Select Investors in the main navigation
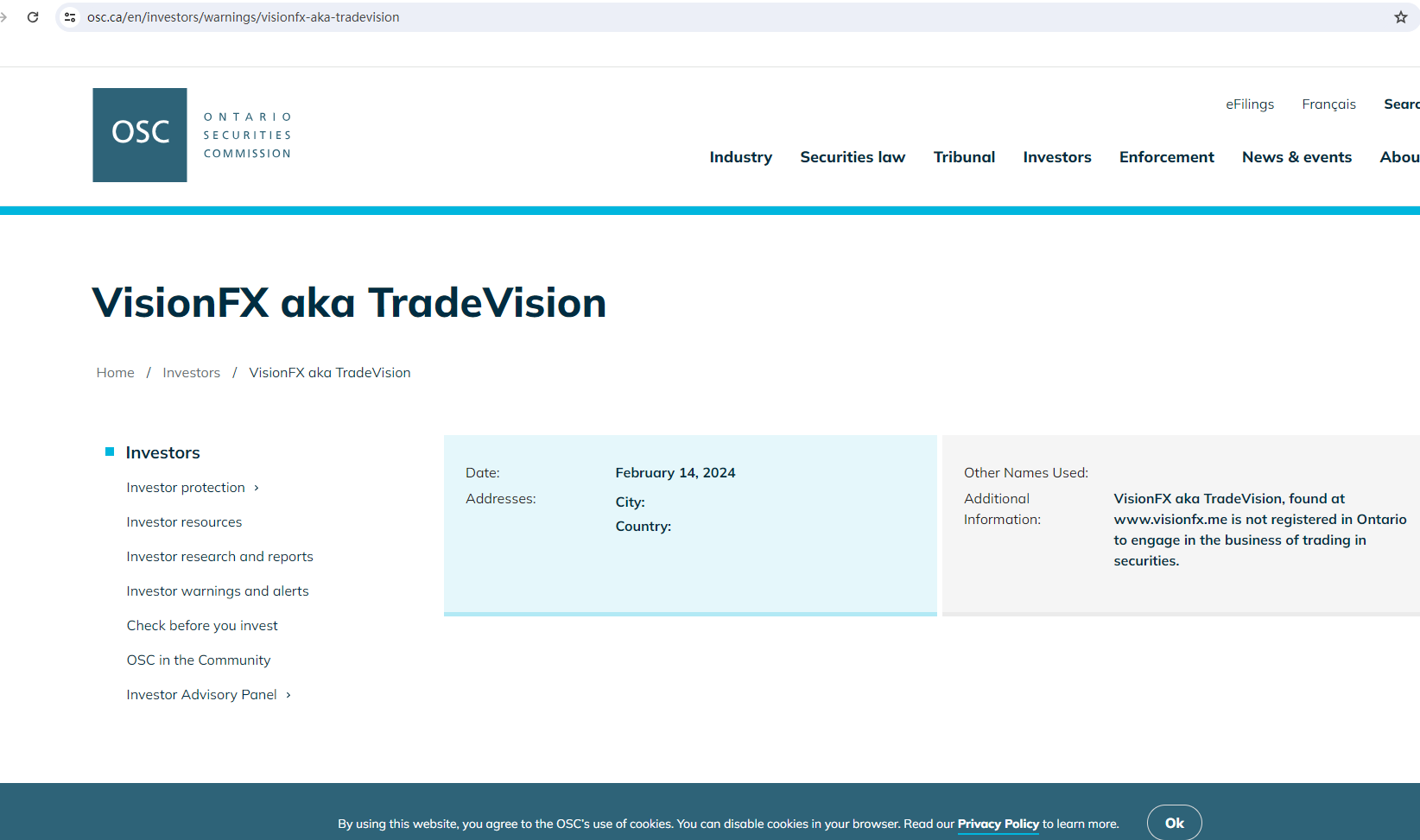The width and height of the screenshot is (1420, 840). point(1056,157)
